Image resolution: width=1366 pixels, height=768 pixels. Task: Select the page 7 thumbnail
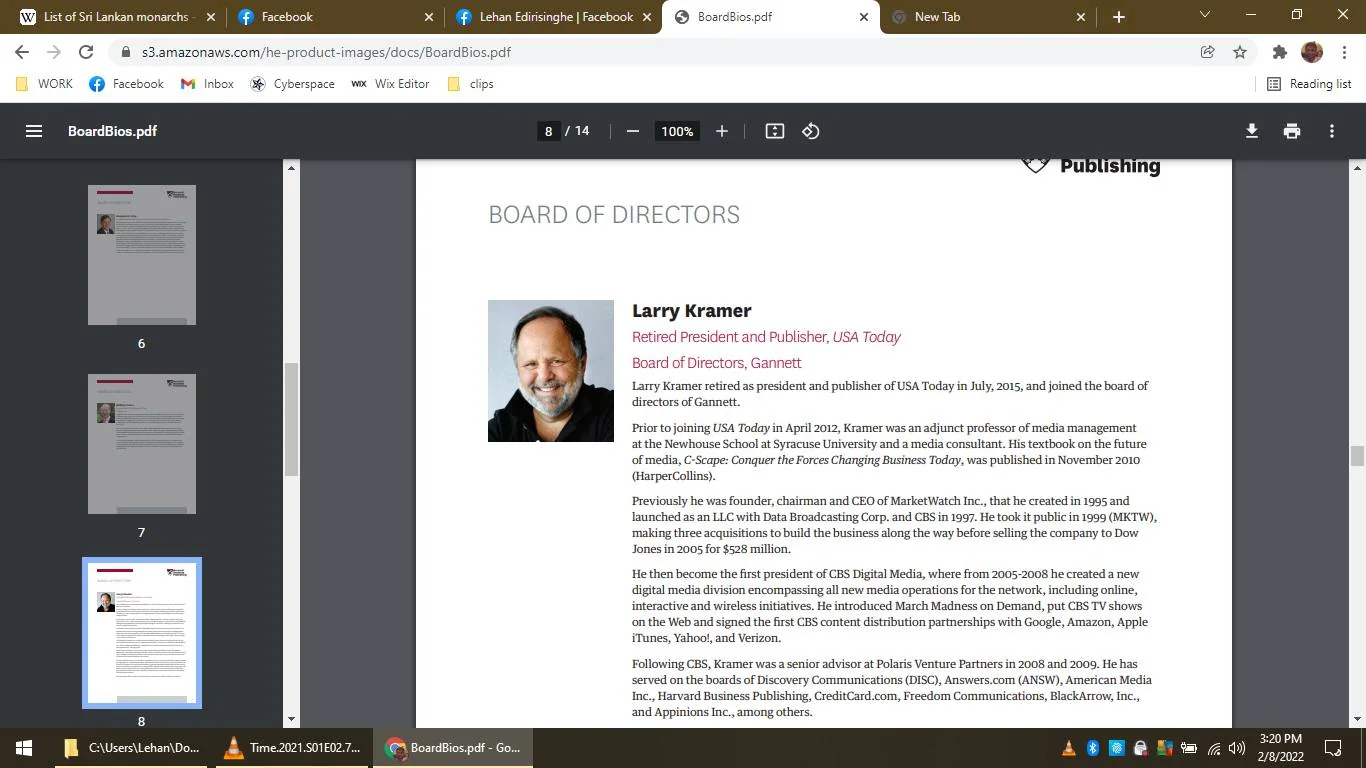[142, 444]
